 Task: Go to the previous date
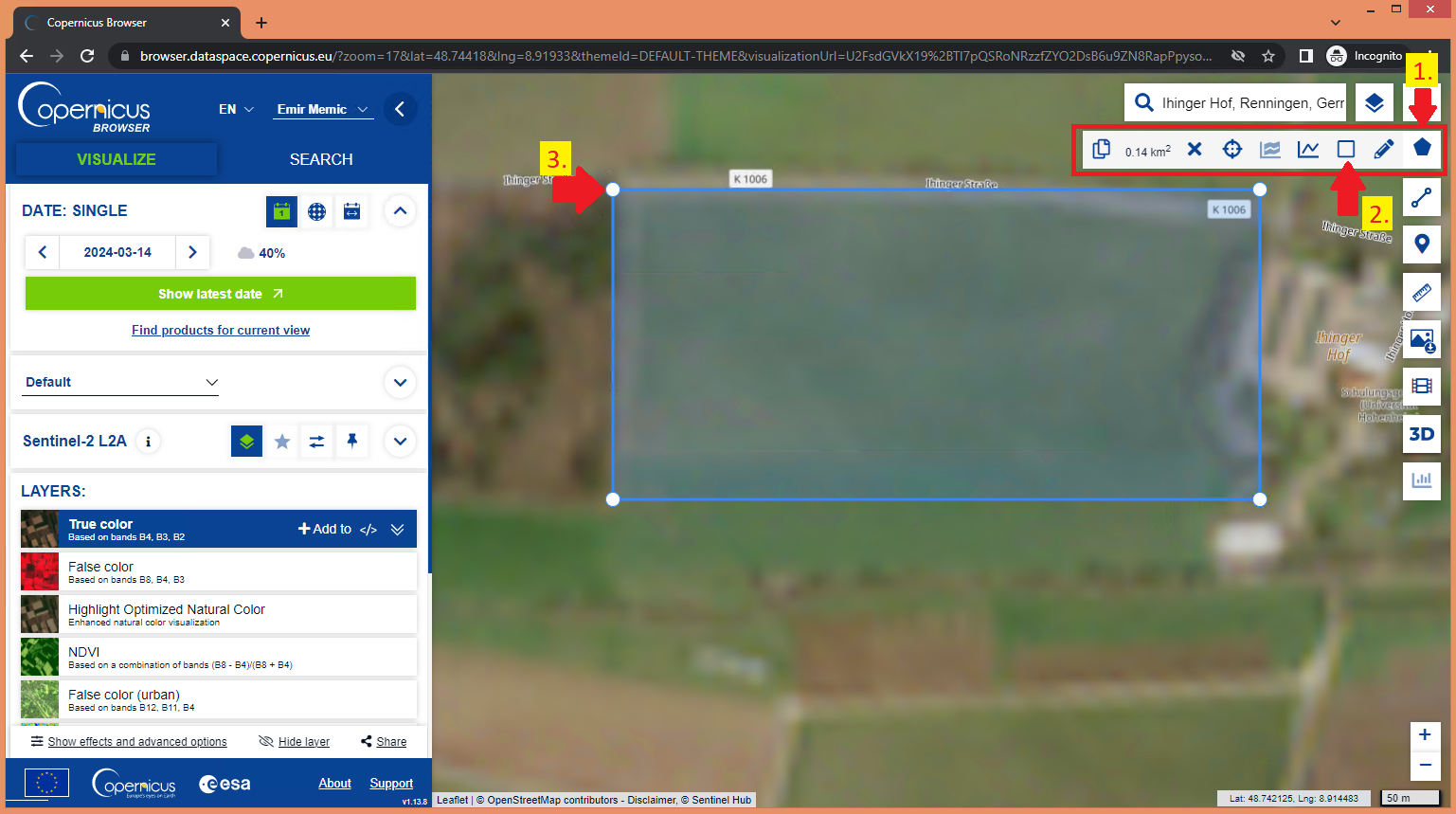pos(43,252)
